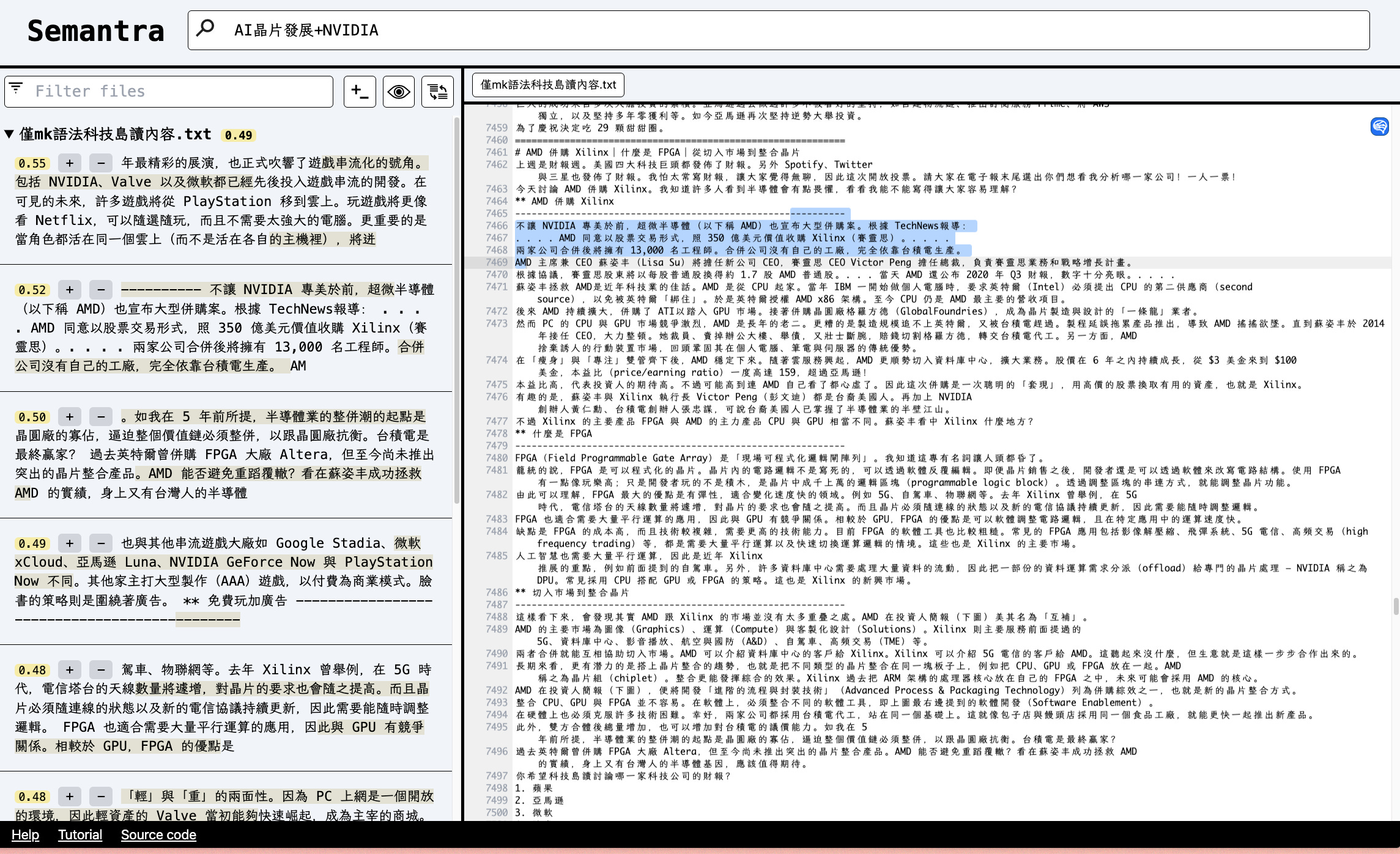
Task: Click minus on the 輕與重 0.48 result
Action: point(101,797)
